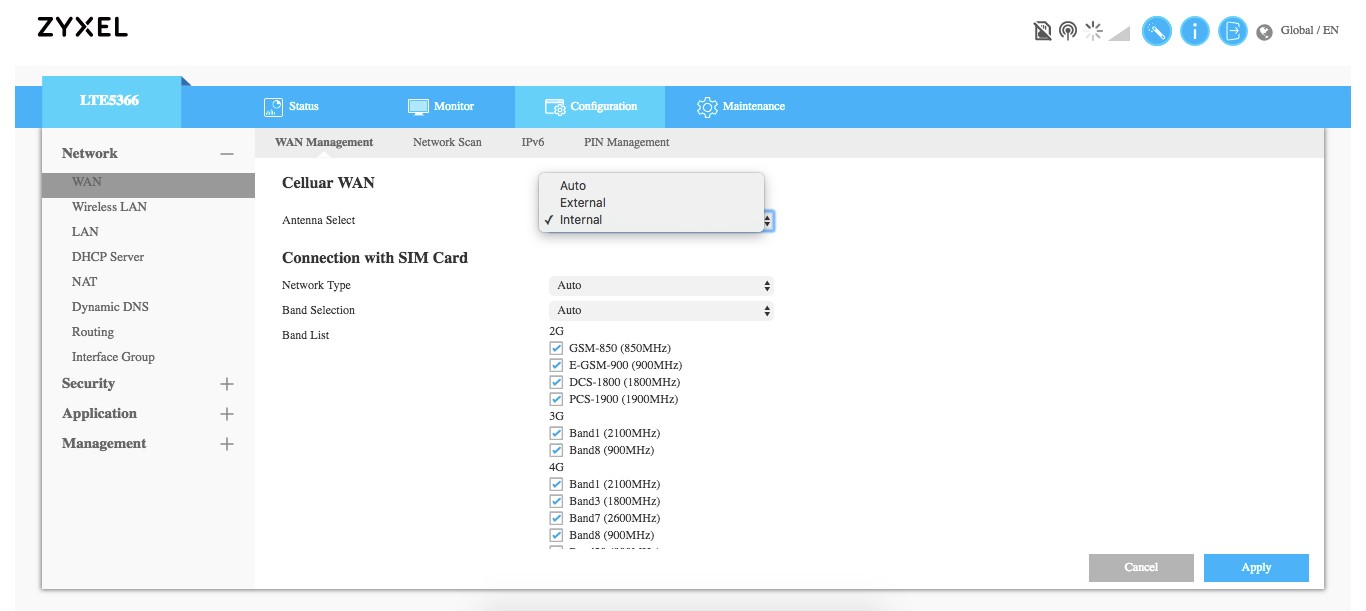The image size is (1366, 611).
Task: Click the Monitor screen icon
Action: click(x=418, y=106)
